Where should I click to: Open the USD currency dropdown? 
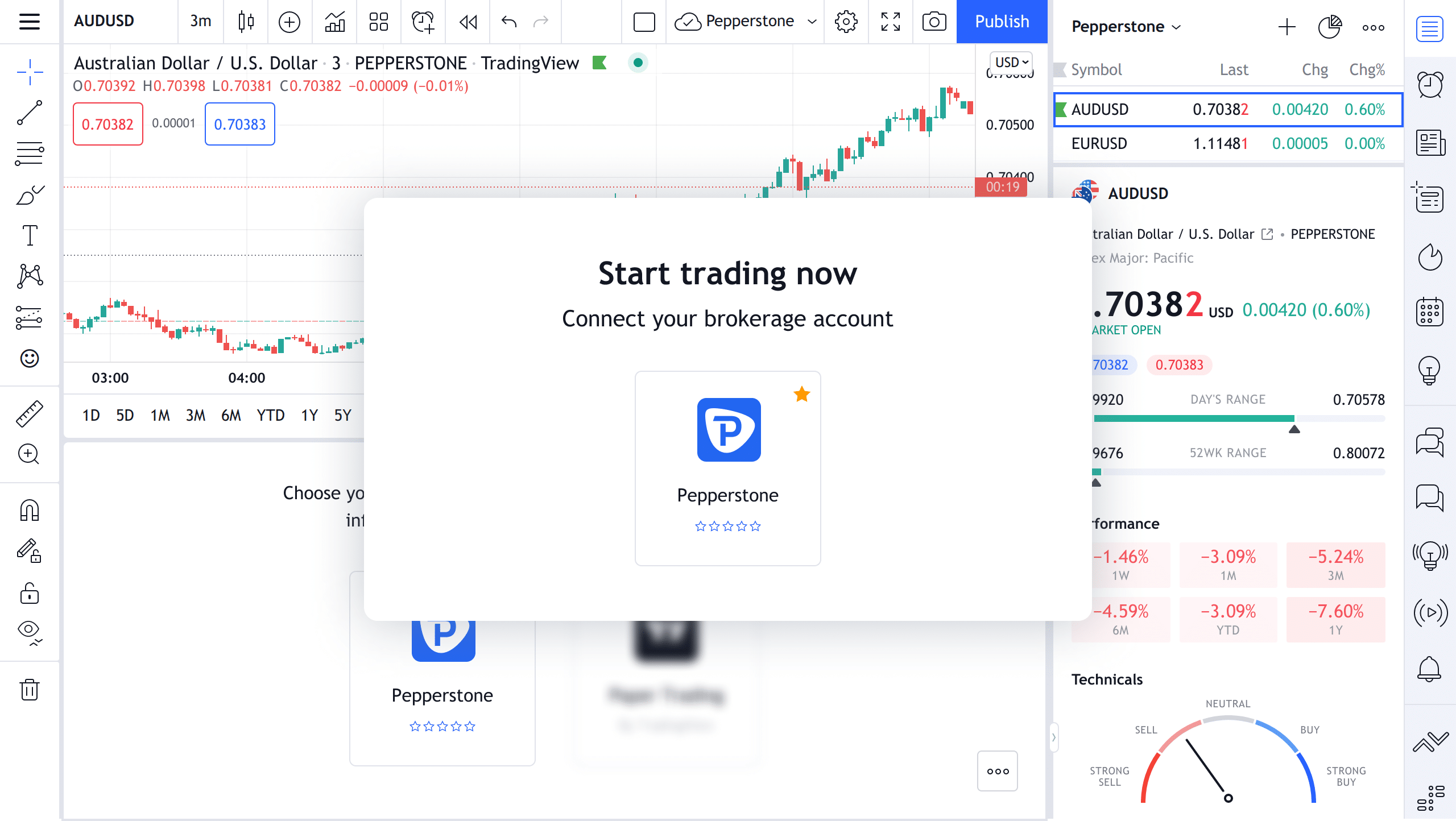pyautogui.click(x=1011, y=62)
